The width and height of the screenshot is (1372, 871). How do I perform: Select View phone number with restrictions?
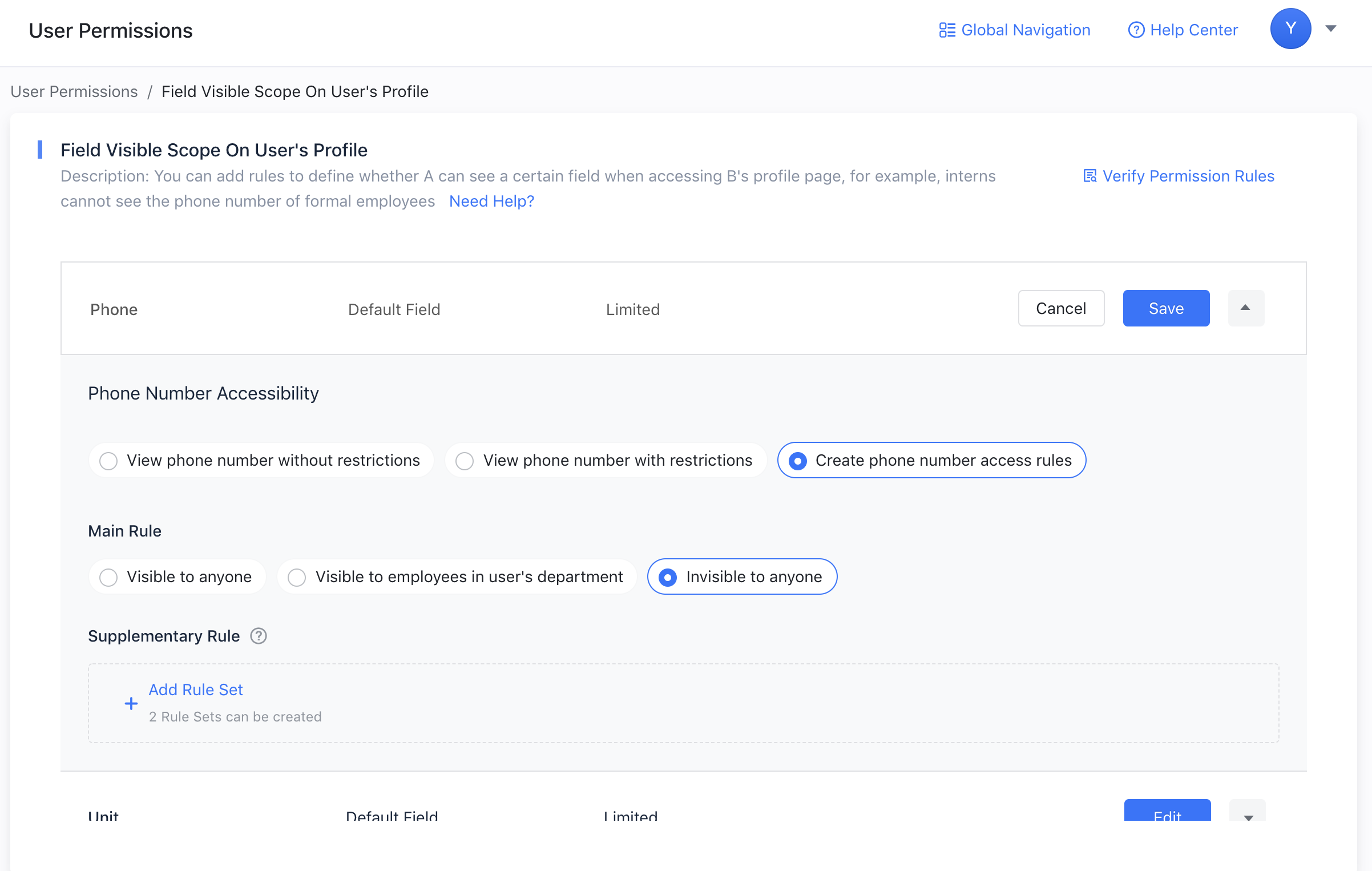click(x=465, y=461)
